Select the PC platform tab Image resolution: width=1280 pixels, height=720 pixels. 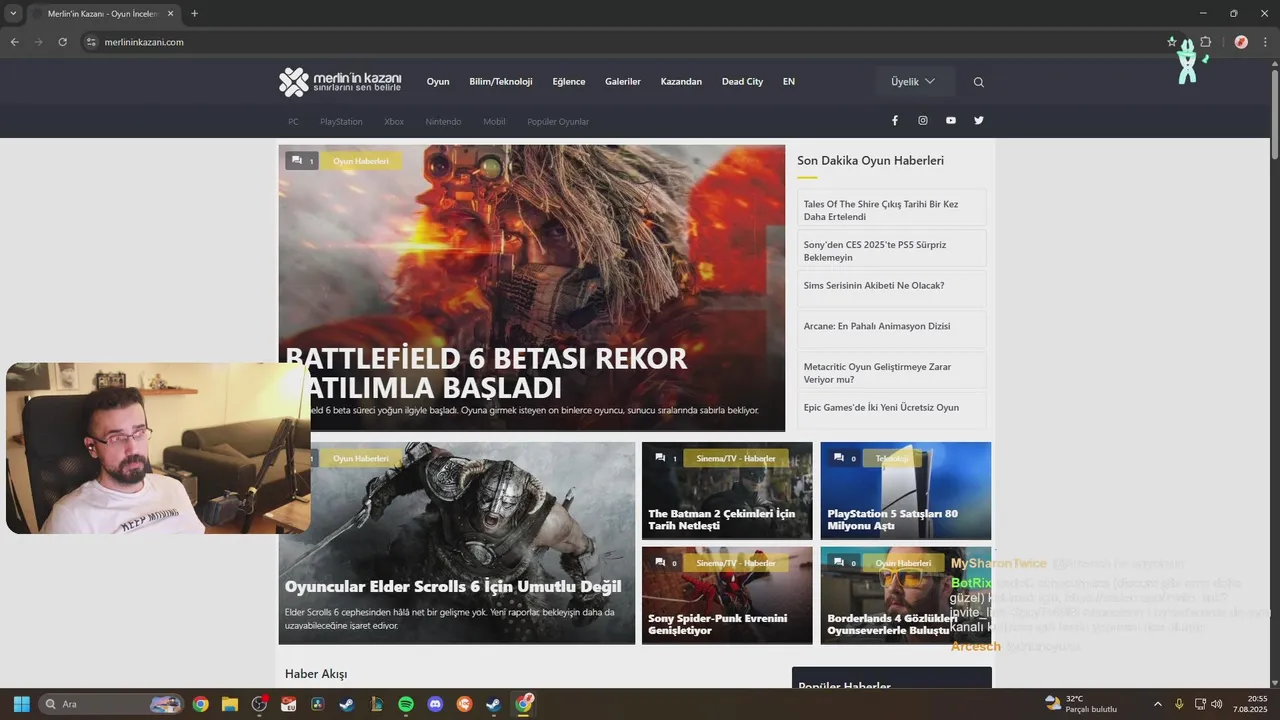pos(293,122)
